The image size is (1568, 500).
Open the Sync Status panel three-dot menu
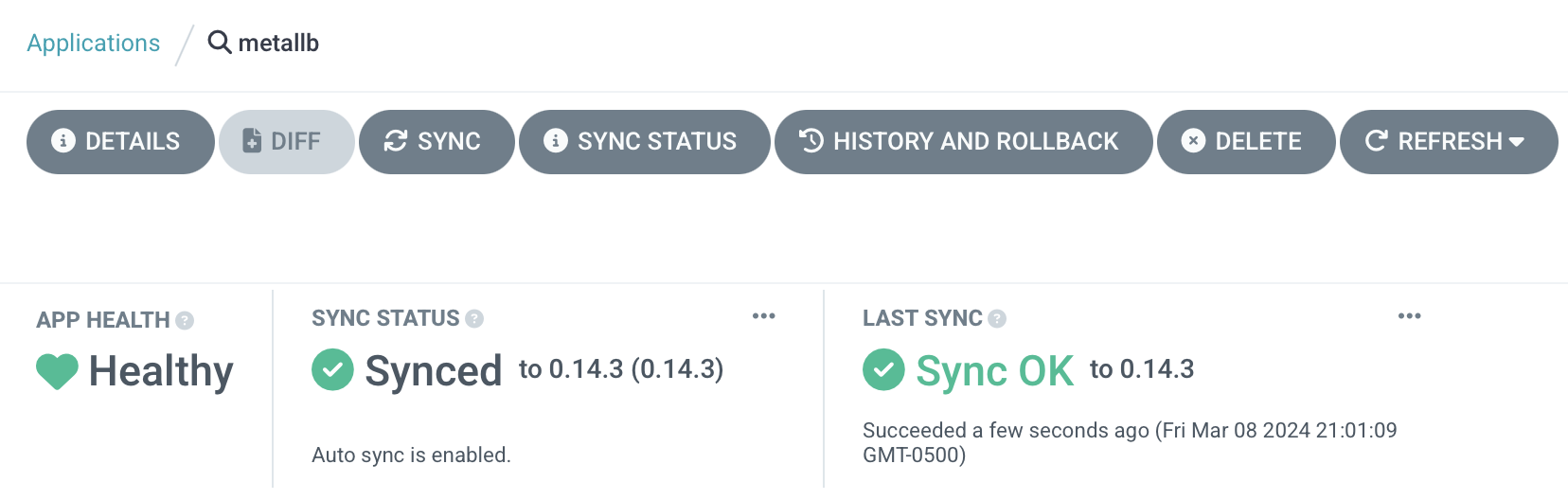[x=764, y=316]
